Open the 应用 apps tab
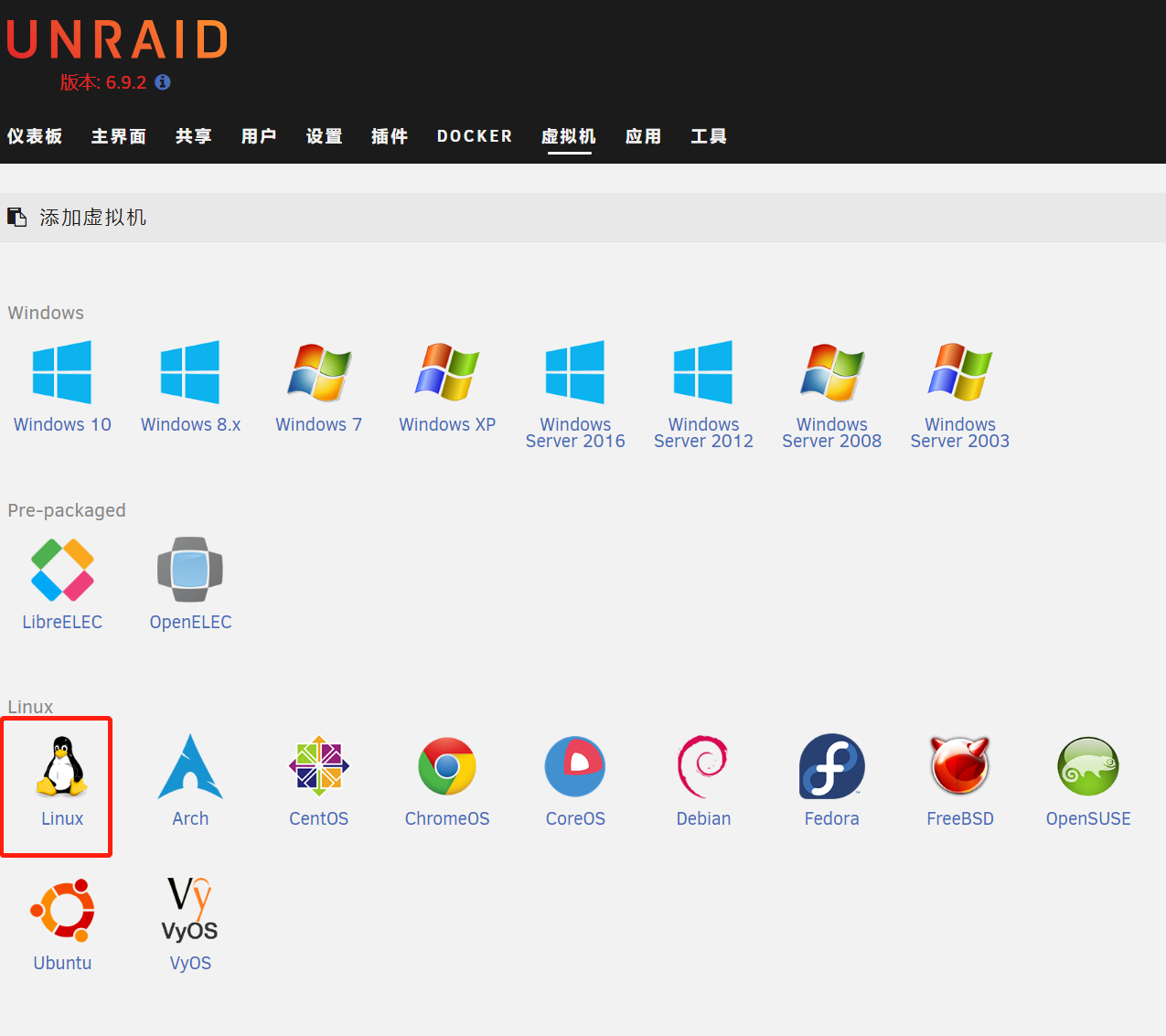Viewport: 1166px width, 1036px height. click(644, 136)
